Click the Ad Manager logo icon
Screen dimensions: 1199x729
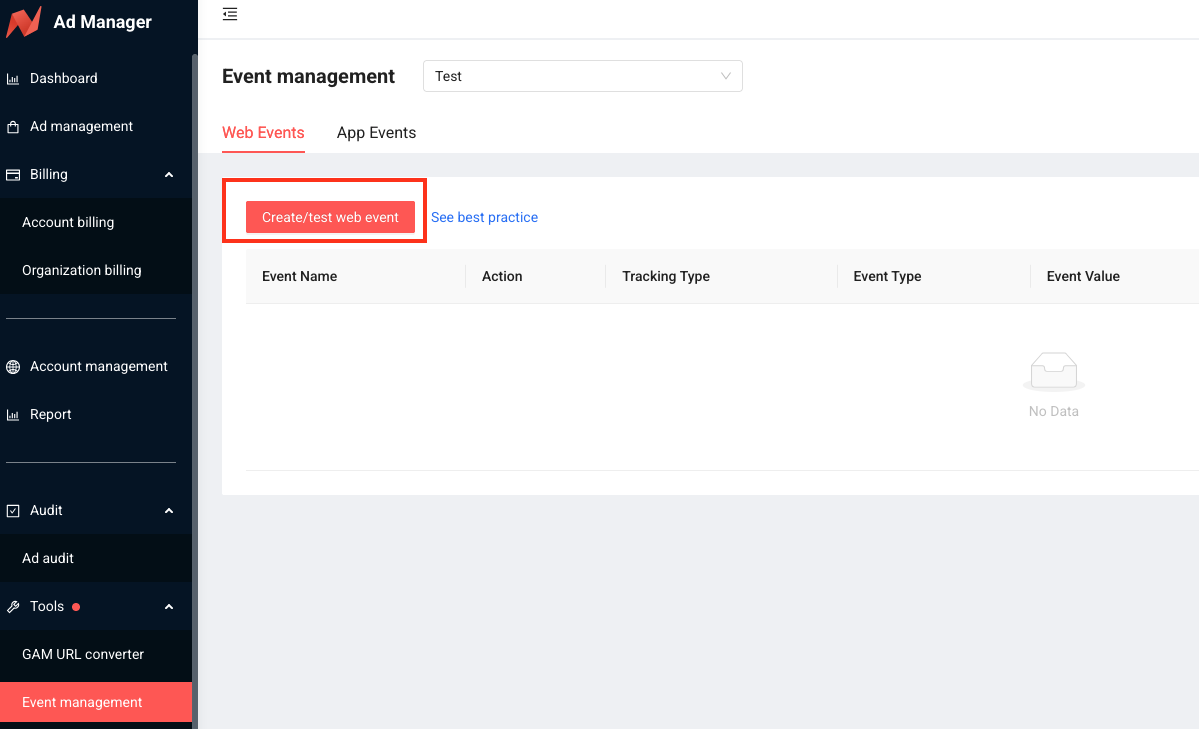(x=24, y=21)
